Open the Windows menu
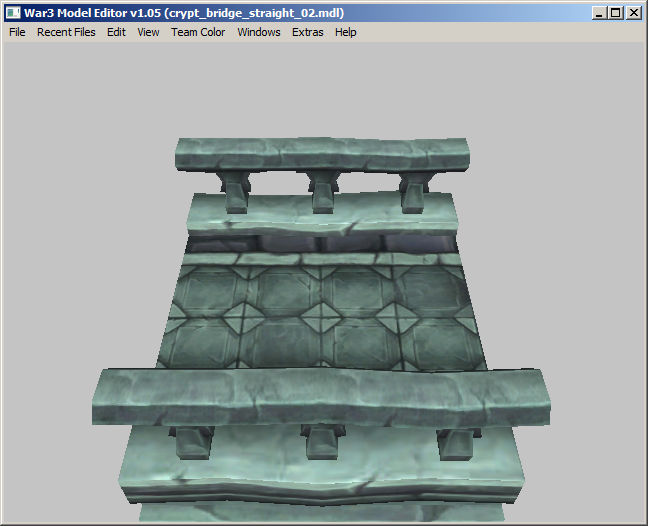Screen dimensions: 648x526 259,32
